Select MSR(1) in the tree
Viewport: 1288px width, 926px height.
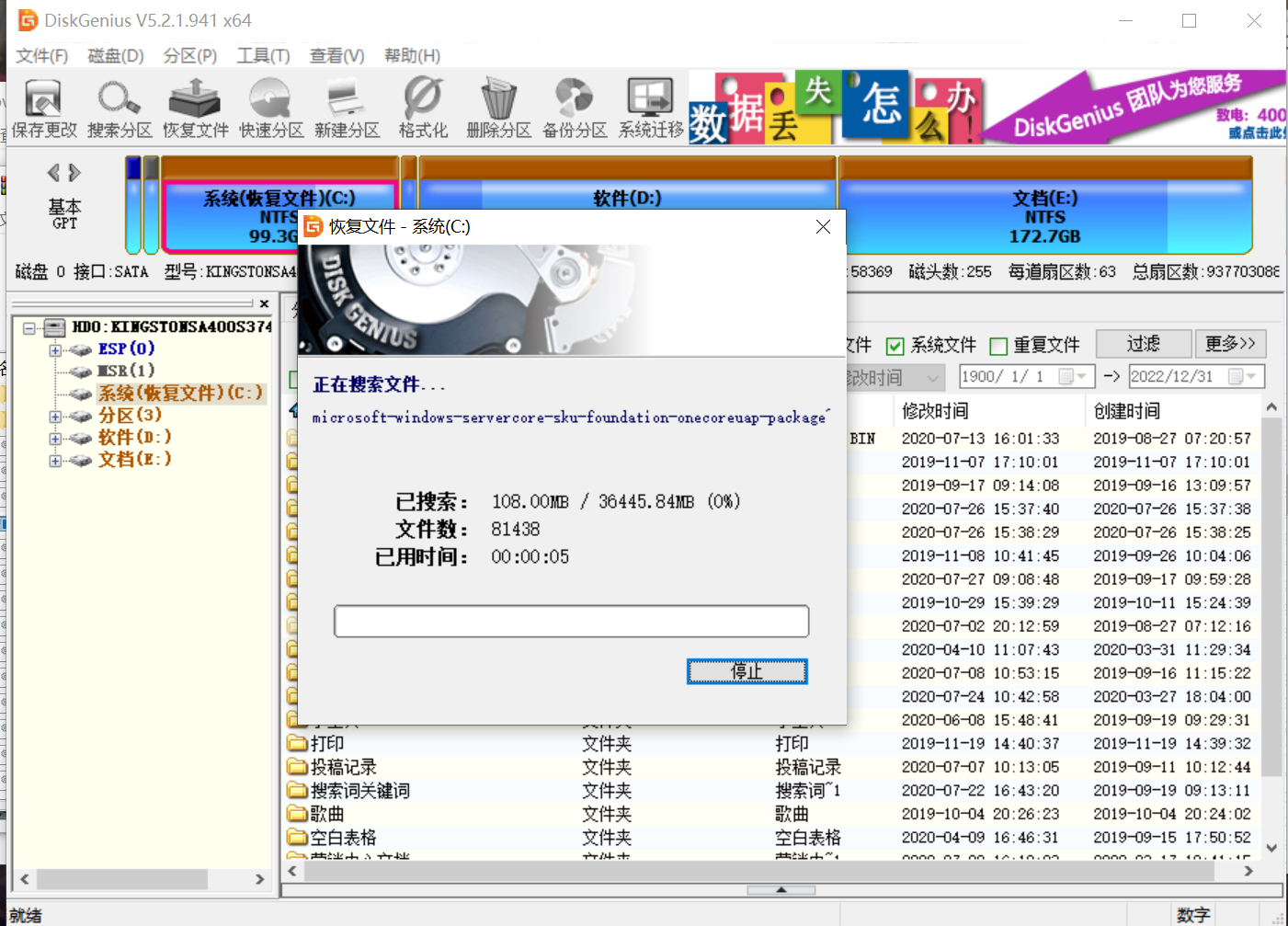[126, 371]
